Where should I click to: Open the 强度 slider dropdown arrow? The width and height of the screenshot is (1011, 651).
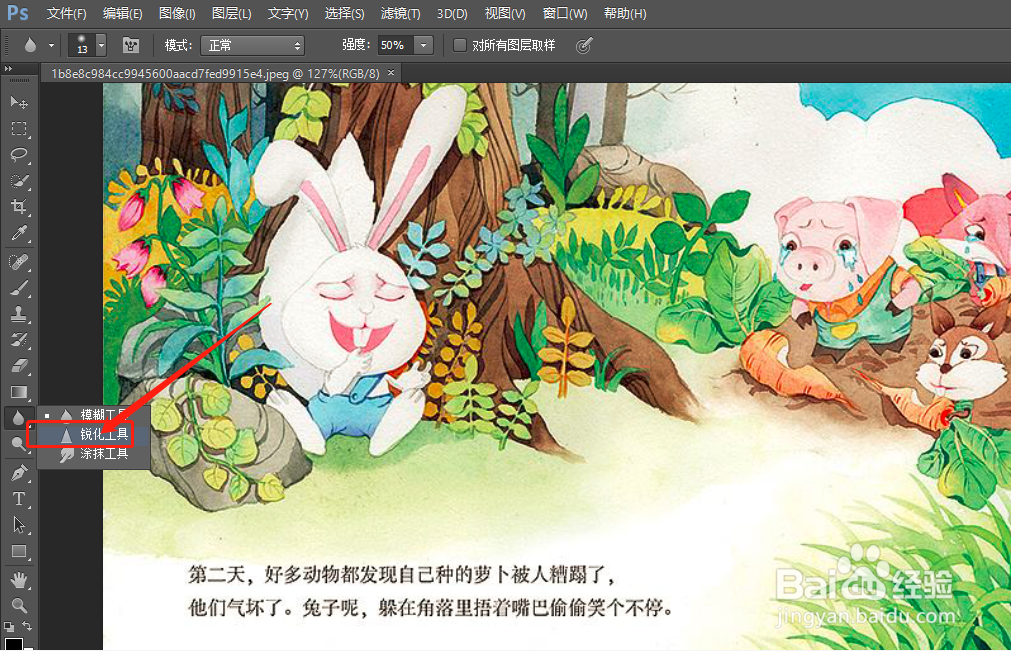(x=424, y=45)
